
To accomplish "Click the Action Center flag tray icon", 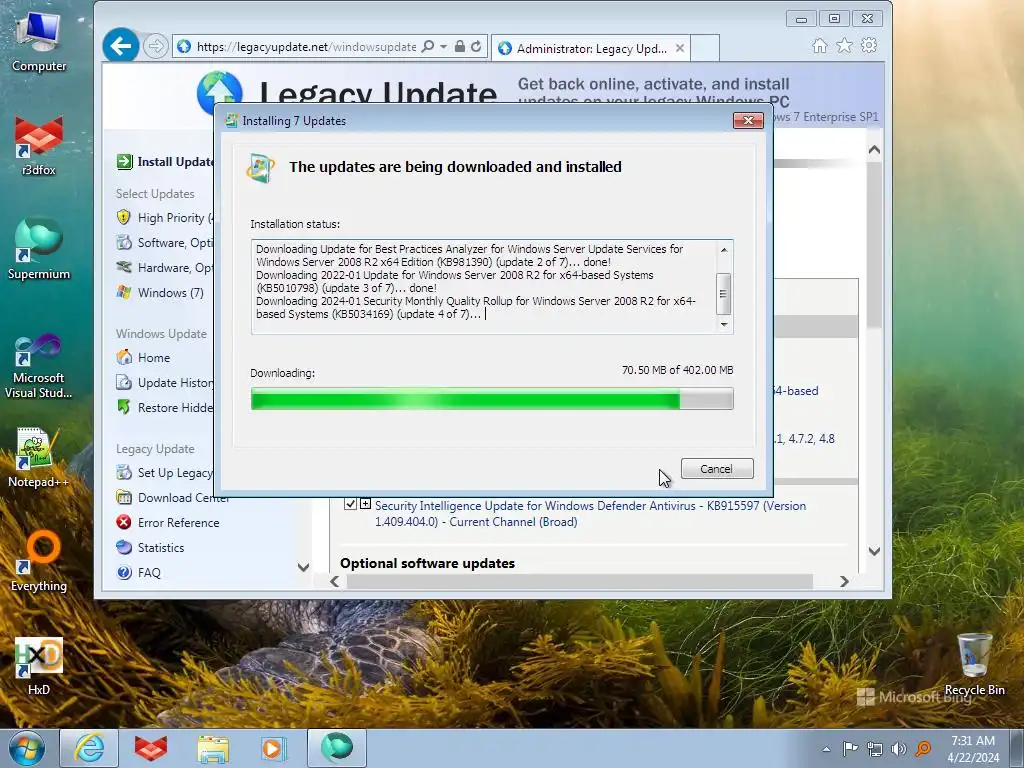I will [x=850, y=749].
